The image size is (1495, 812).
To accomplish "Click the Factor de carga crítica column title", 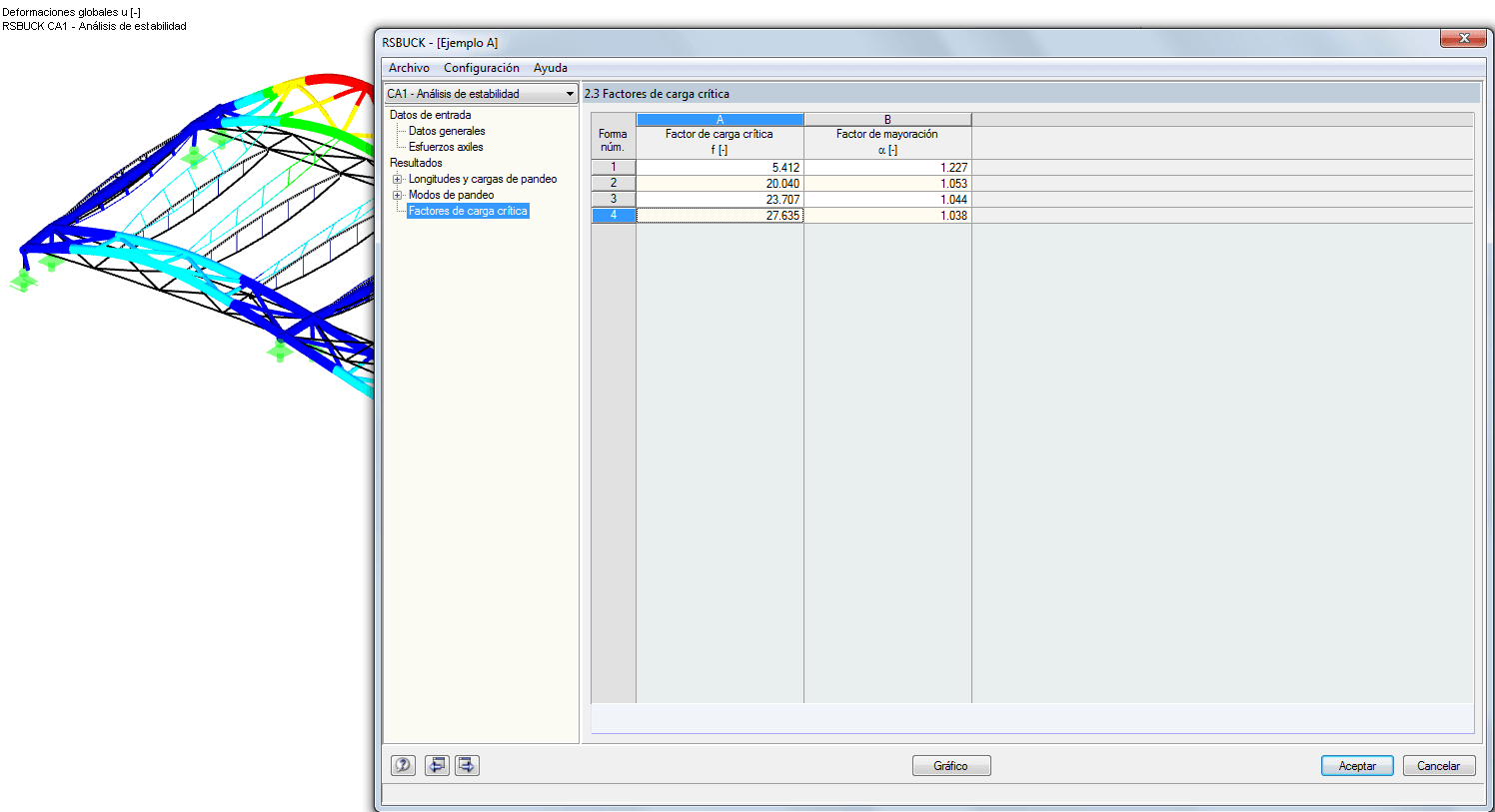I will pyautogui.click(x=720, y=134).
